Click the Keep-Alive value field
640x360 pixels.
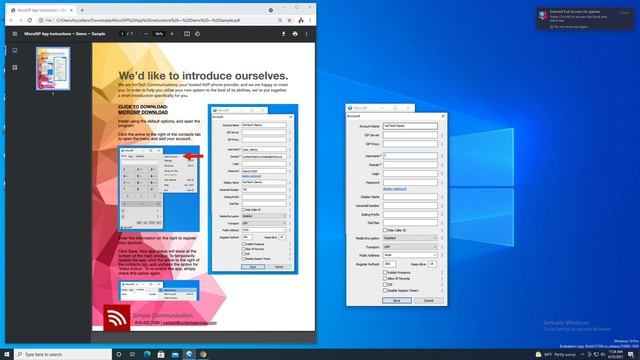click(432, 264)
